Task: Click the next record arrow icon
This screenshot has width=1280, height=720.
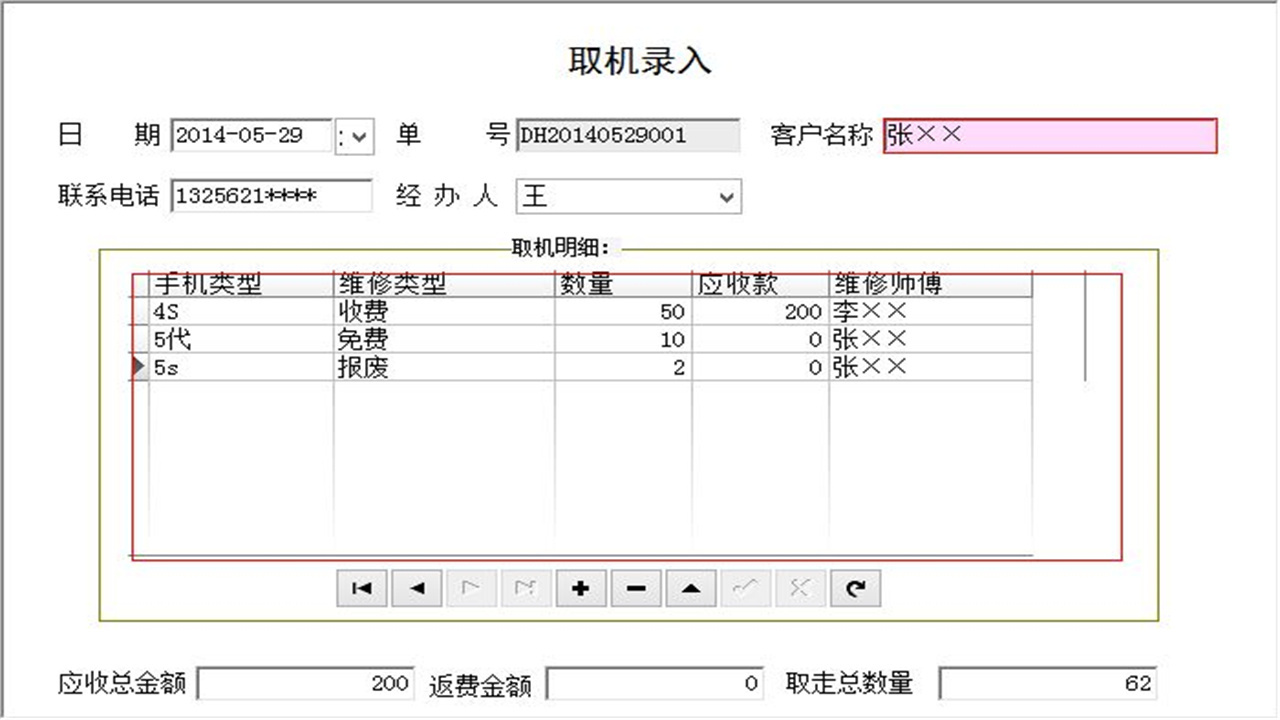Action: [471, 589]
